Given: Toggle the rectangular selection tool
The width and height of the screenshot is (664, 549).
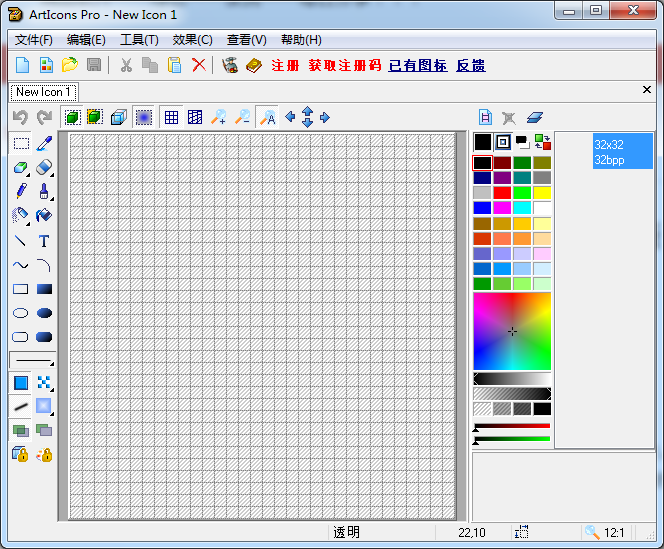Looking at the screenshot, I should tap(20, 144).
